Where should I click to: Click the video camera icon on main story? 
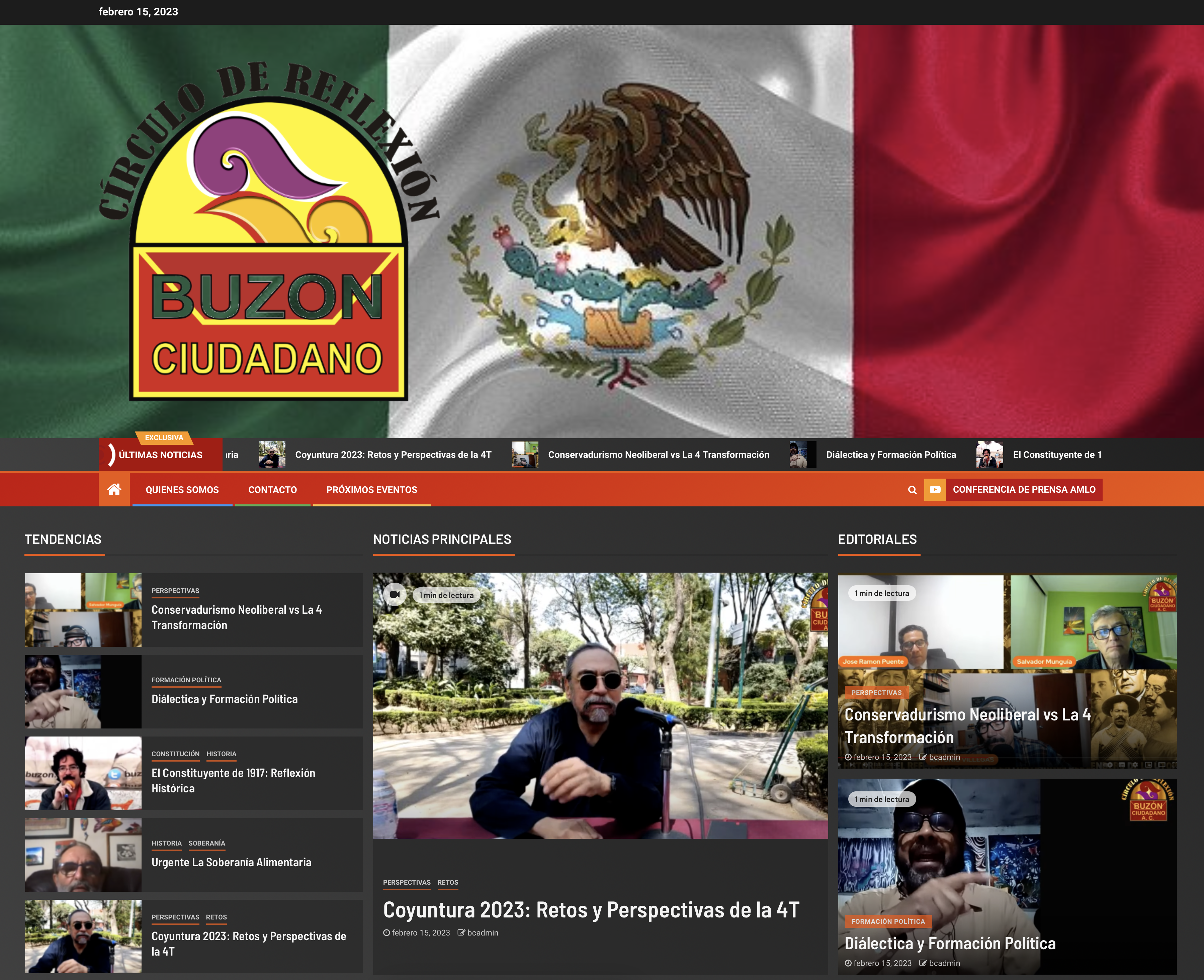395,594
